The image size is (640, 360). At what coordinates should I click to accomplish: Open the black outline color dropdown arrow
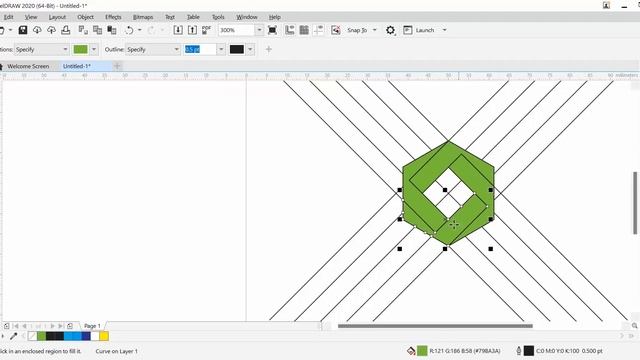tap(250, 49)
